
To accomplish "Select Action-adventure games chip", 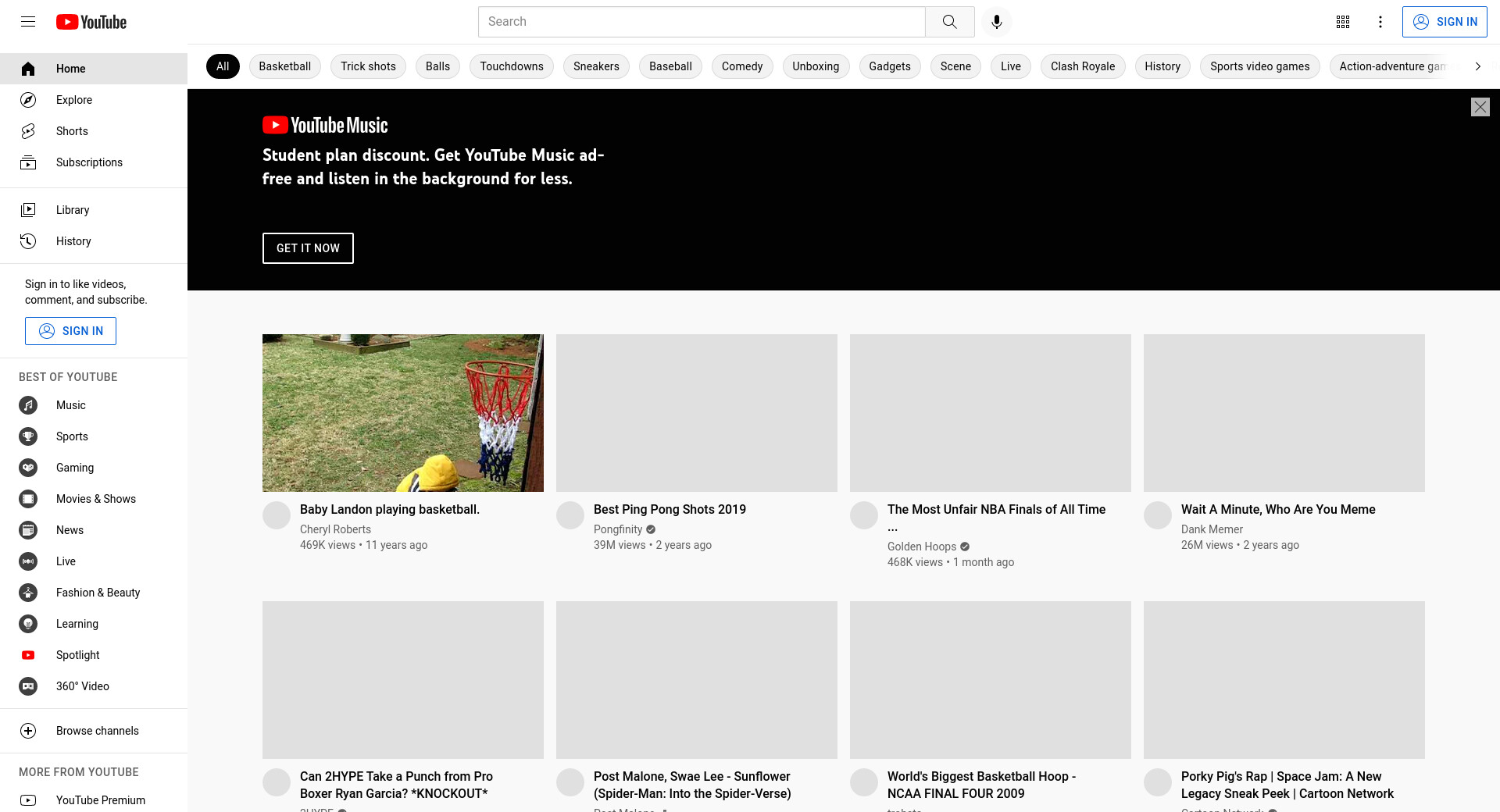I will (x=1392, y=66).
